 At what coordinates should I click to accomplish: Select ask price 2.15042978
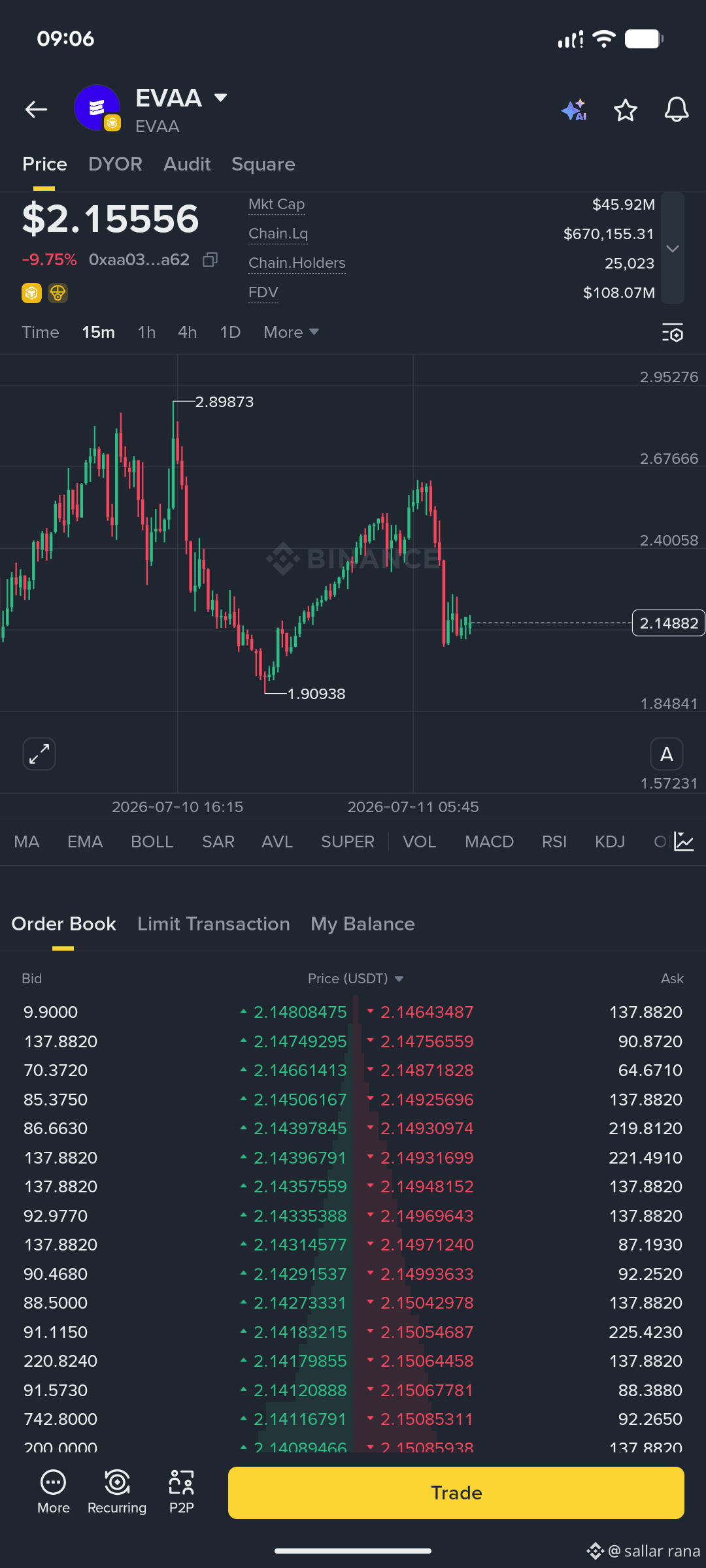click(427, 1303)
